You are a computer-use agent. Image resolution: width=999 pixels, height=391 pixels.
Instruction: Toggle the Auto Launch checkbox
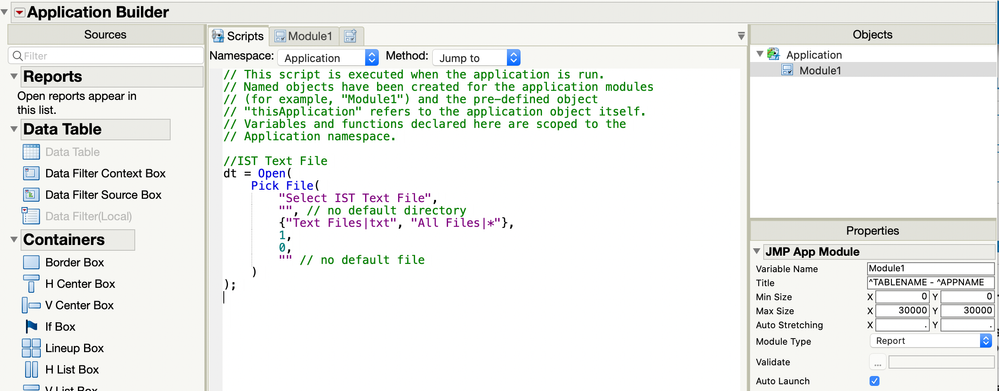(875, 381)
